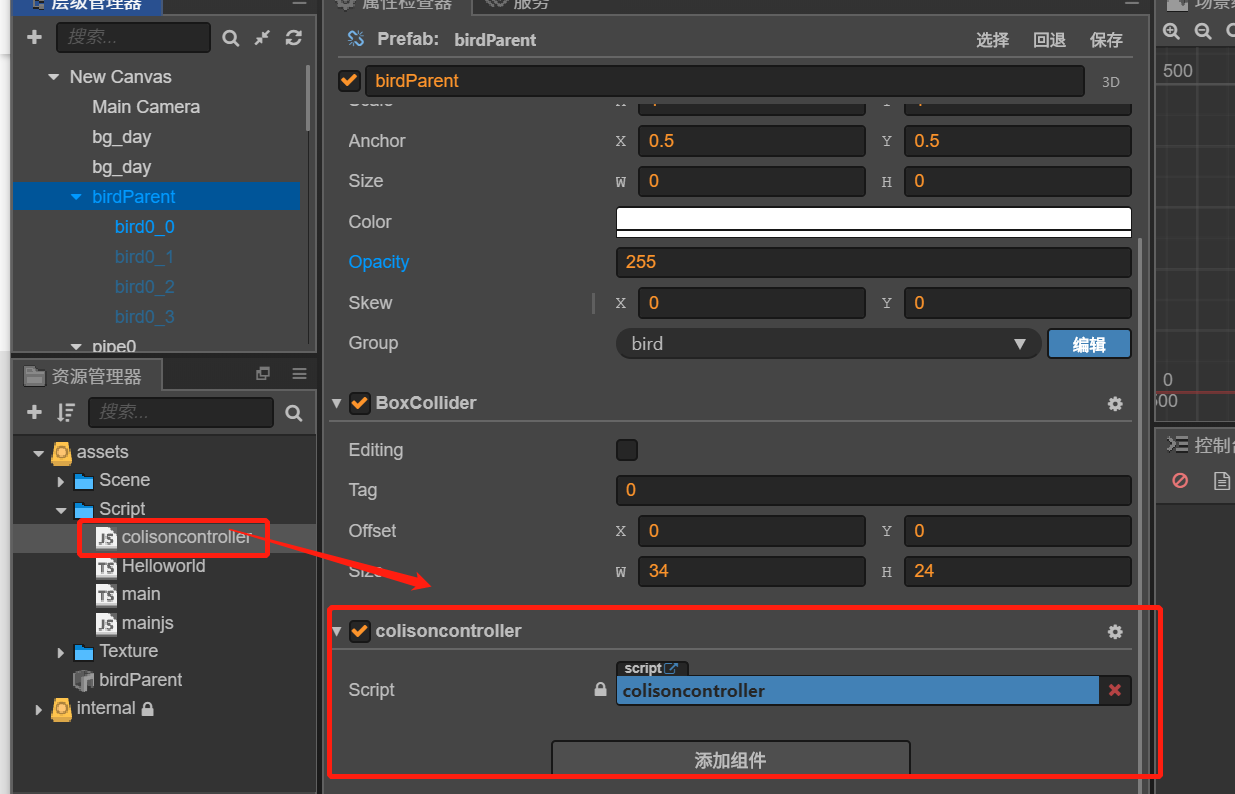Click the 添加组件 button

coord(731,759)
